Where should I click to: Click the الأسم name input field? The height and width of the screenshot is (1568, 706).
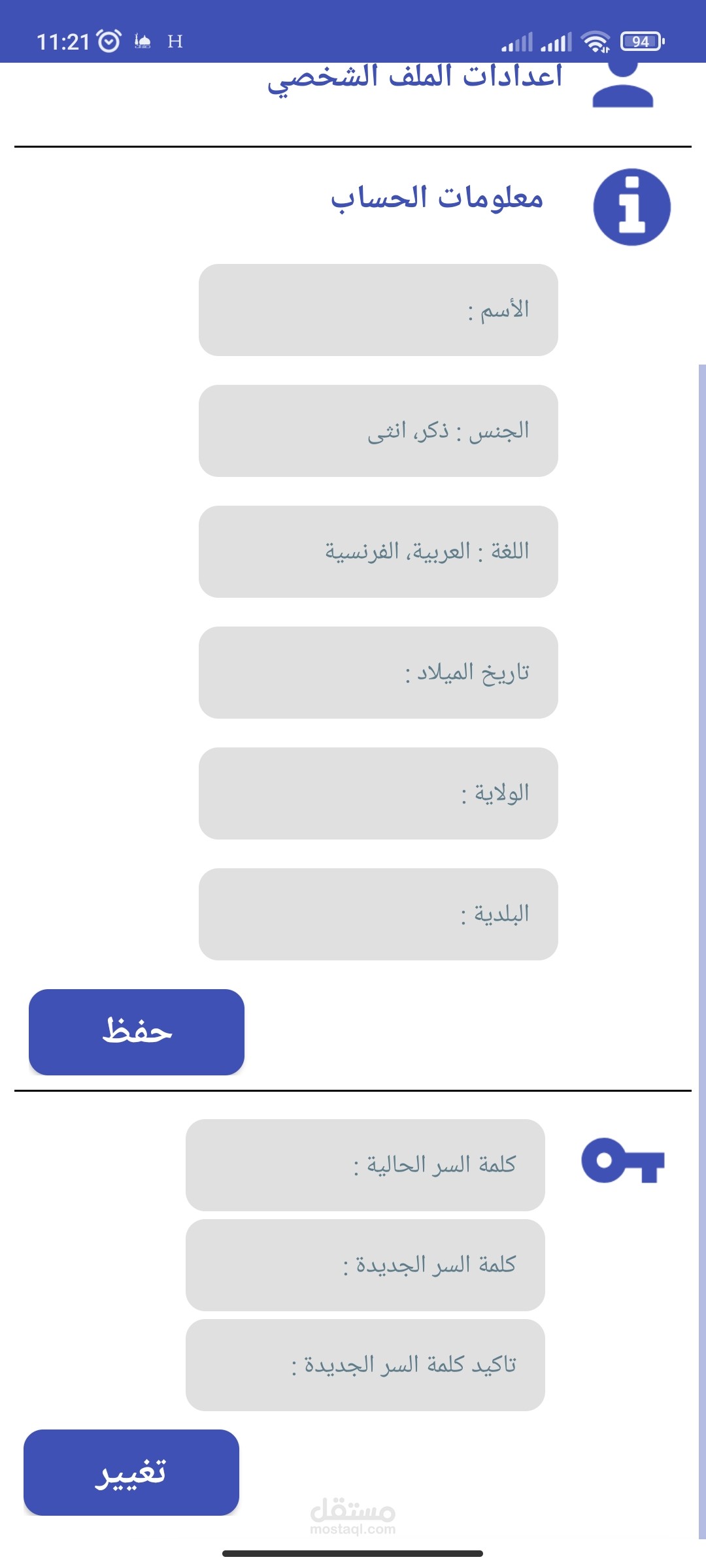tap(378, 310)
